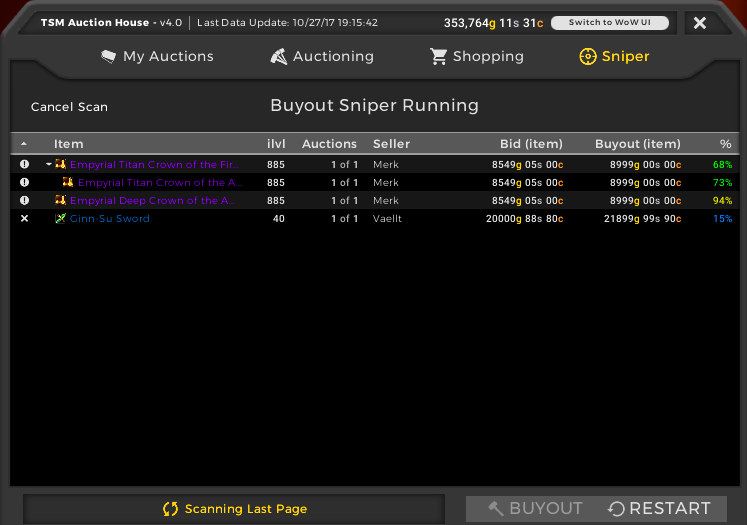Select the Ginn-Su Sword row
The height and width of the screenshot is (525, 747).
pos(375,219)
